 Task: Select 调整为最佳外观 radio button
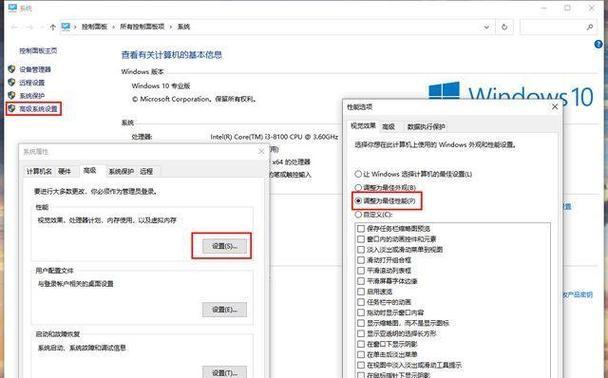[358, 188]
